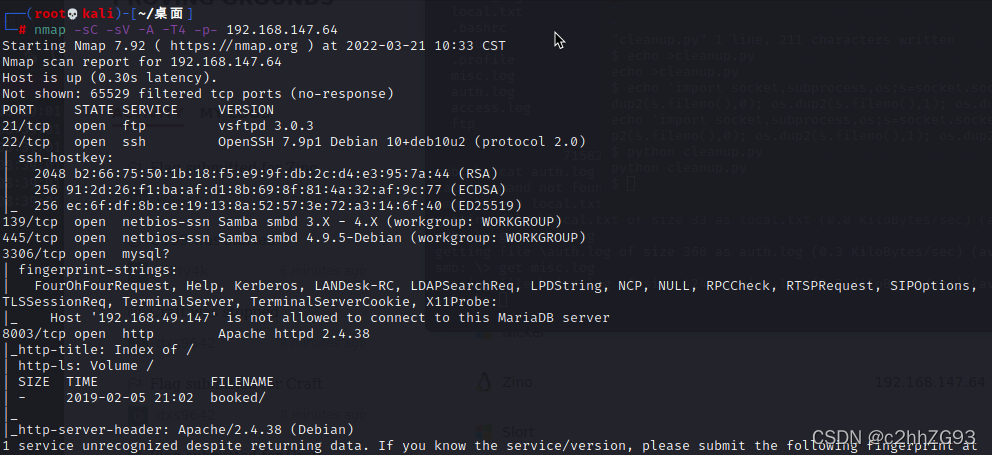Click the VERSION column header
The width and height of the screenshot is (992, 455).
[x=245, y=109]
